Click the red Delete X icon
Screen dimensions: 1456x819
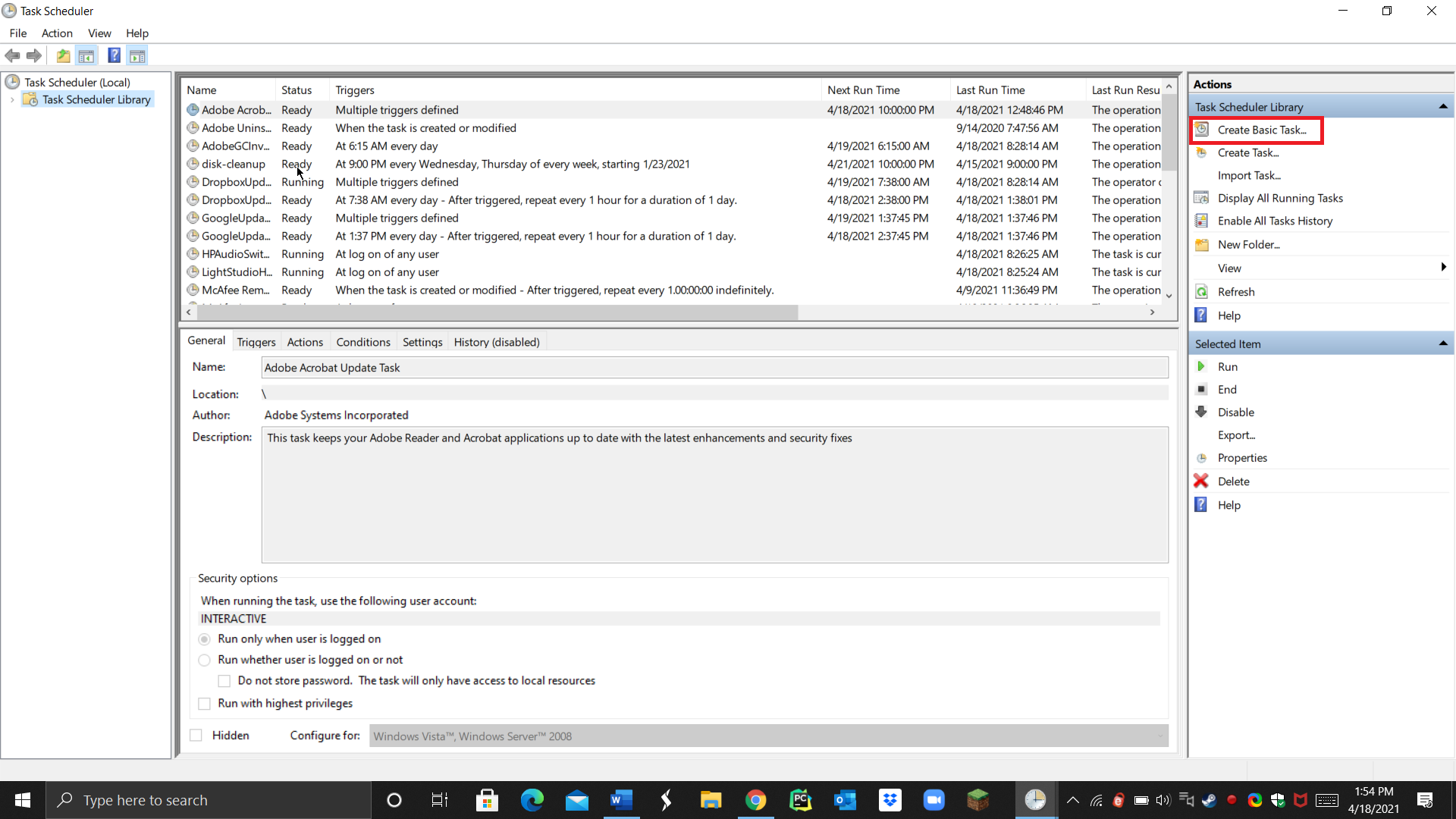coord(1201,481)
